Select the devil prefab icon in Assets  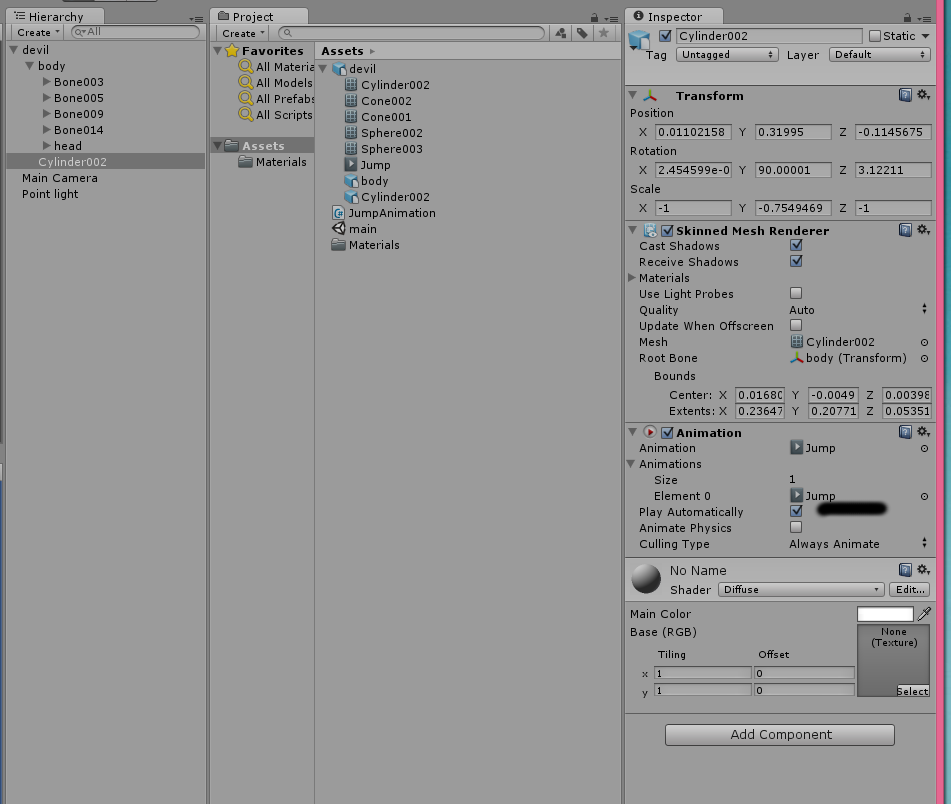point(340,68)
